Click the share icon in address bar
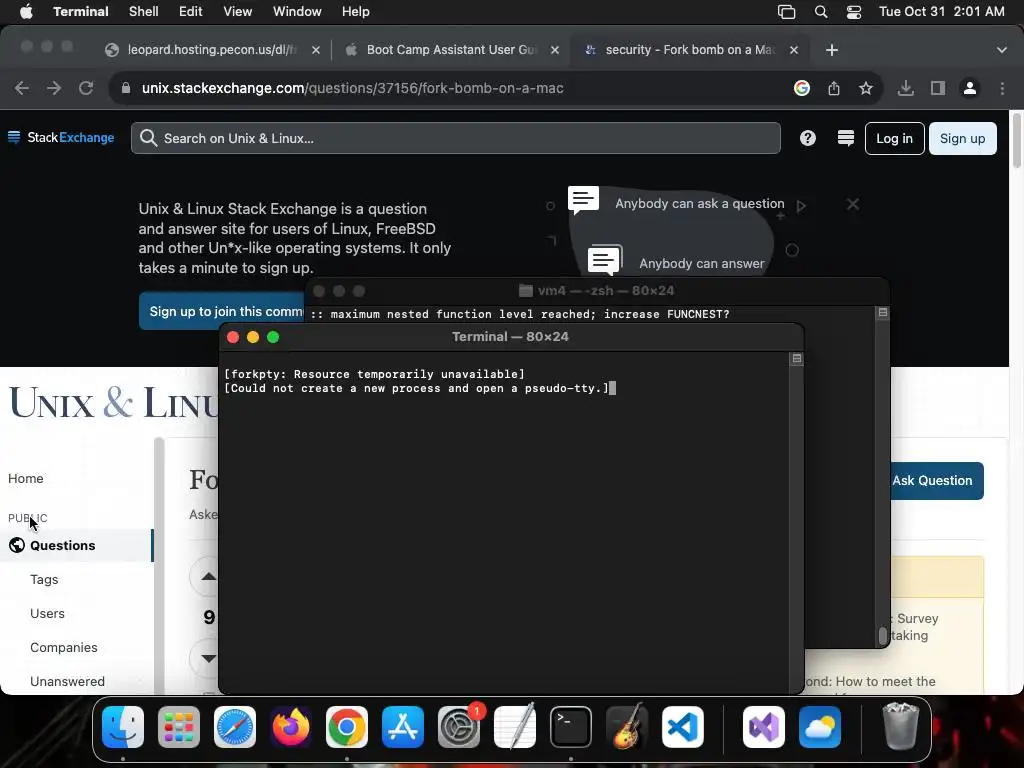This screenshot has height=768, width=1024. (834, 88)
